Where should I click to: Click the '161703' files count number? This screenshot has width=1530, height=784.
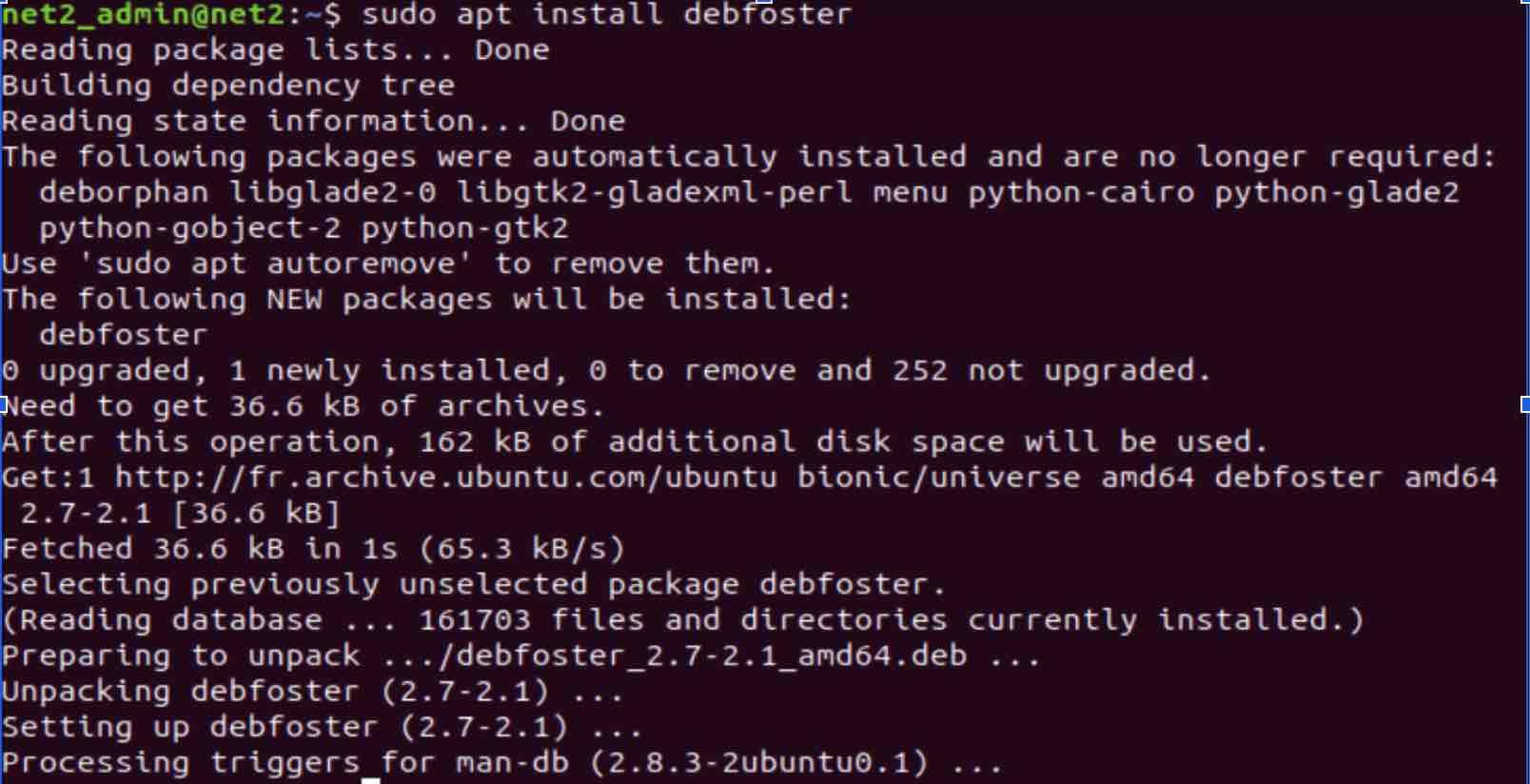click(474, 620)
